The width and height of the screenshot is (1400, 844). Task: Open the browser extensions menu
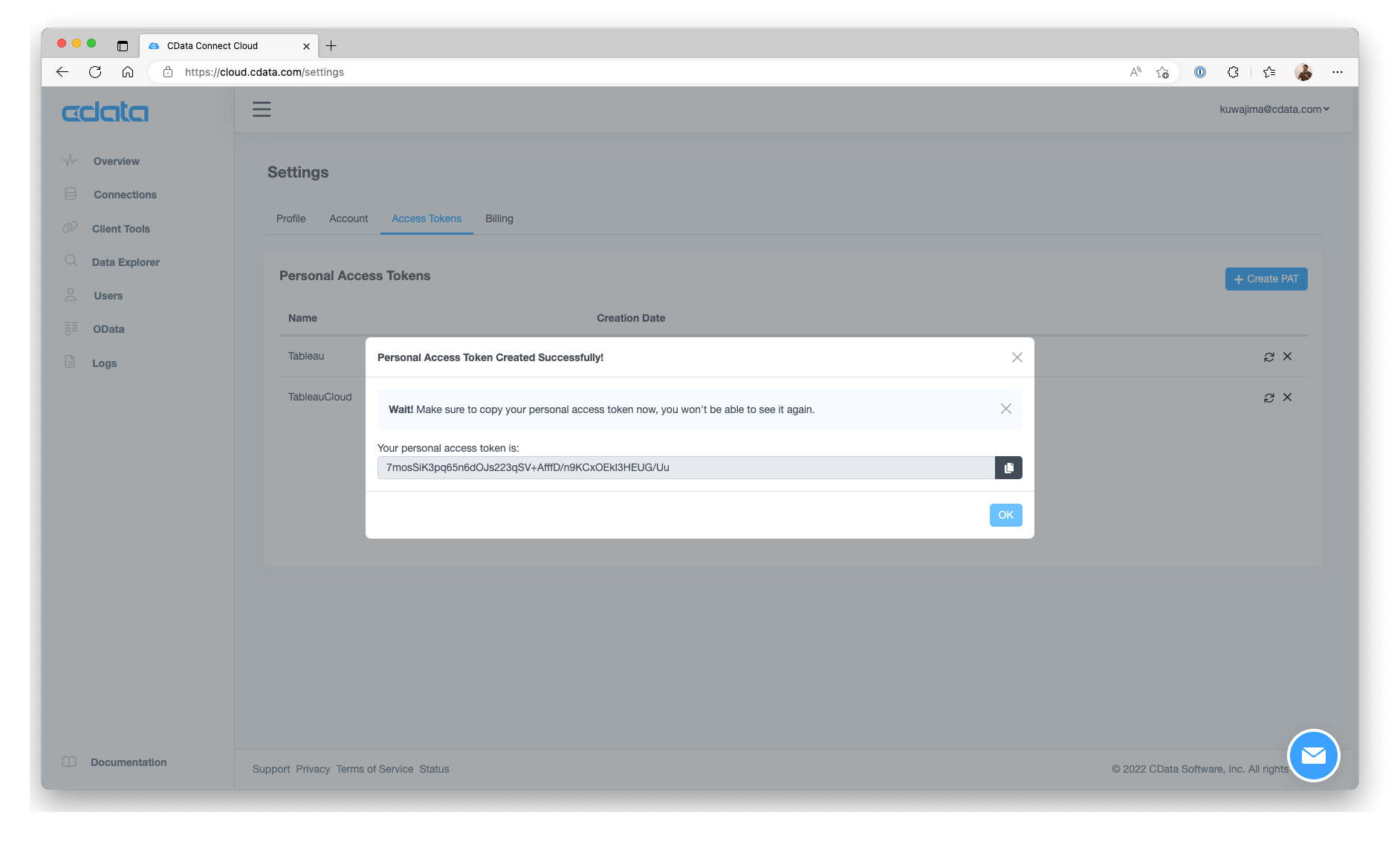[x=1233, y=72]
